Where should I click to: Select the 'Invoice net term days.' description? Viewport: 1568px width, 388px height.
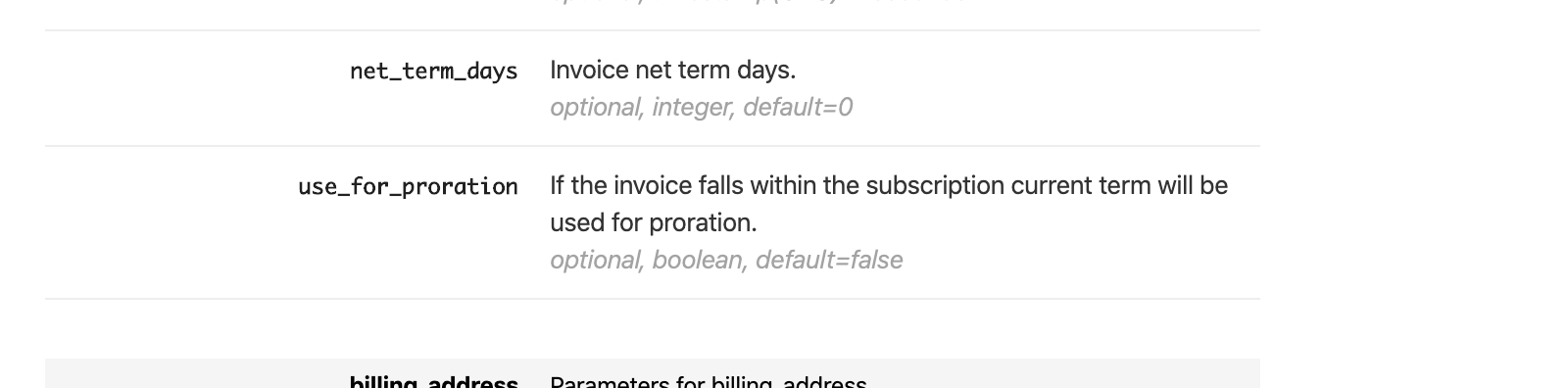[x=672, y=71]
